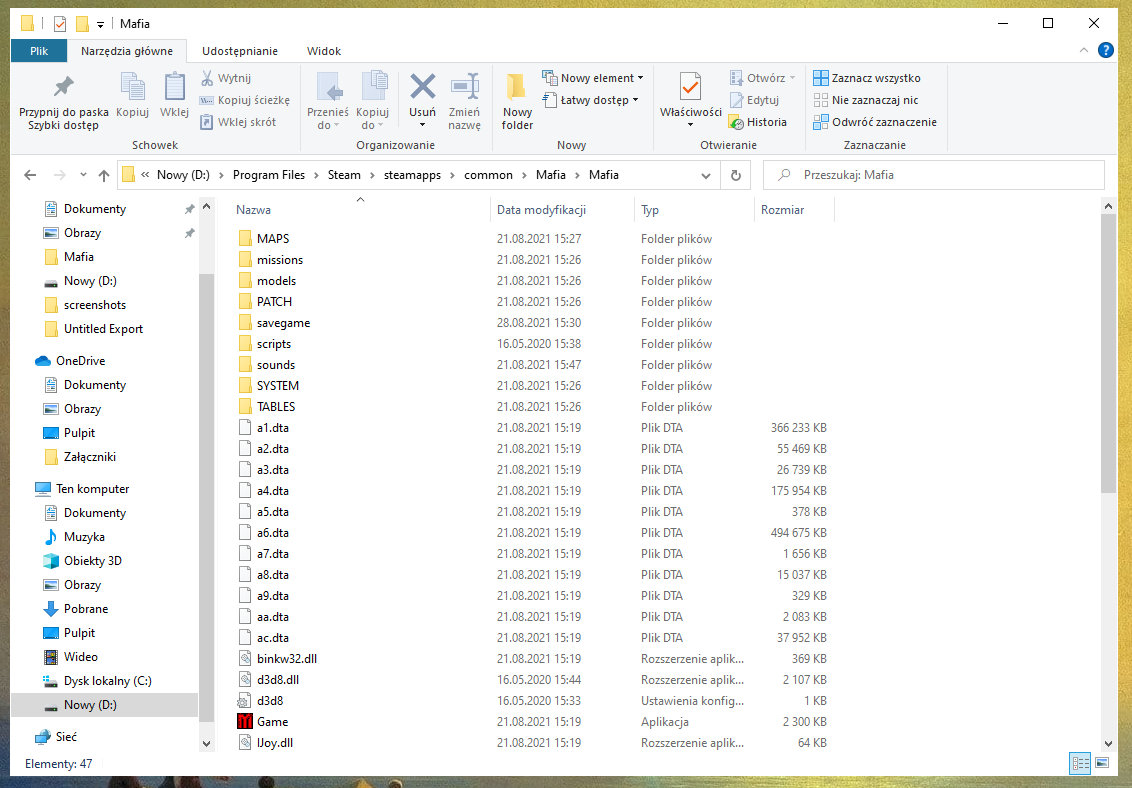The width and height of the screenshot is (1132, 788).
Task: Switch to Udostępnianie tab
Action: point(240,51)
